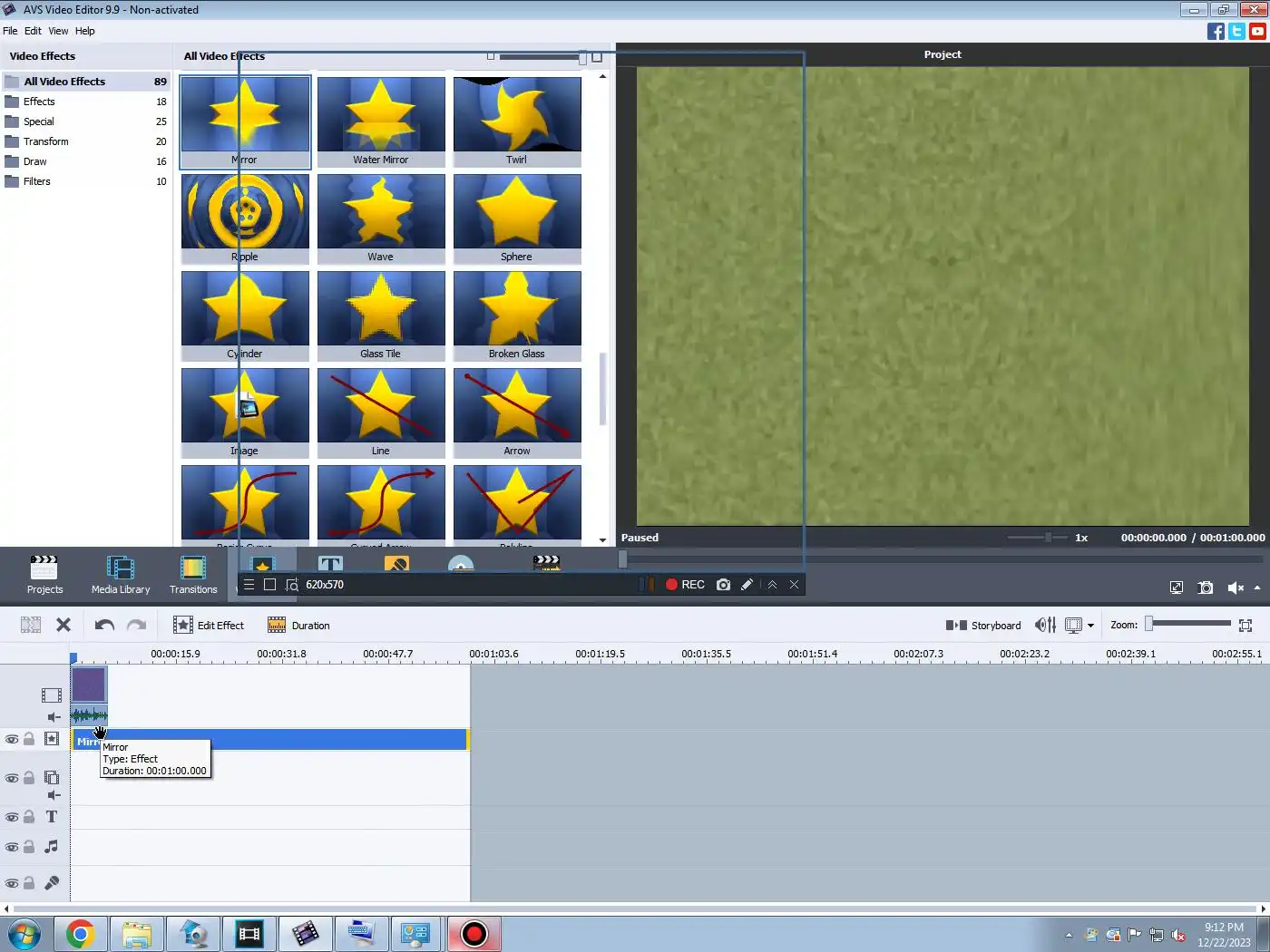This screenshot has width=1270, height=952.
Task: Toggle visibility of the audio music track
Action: click(x=12, y=848)
